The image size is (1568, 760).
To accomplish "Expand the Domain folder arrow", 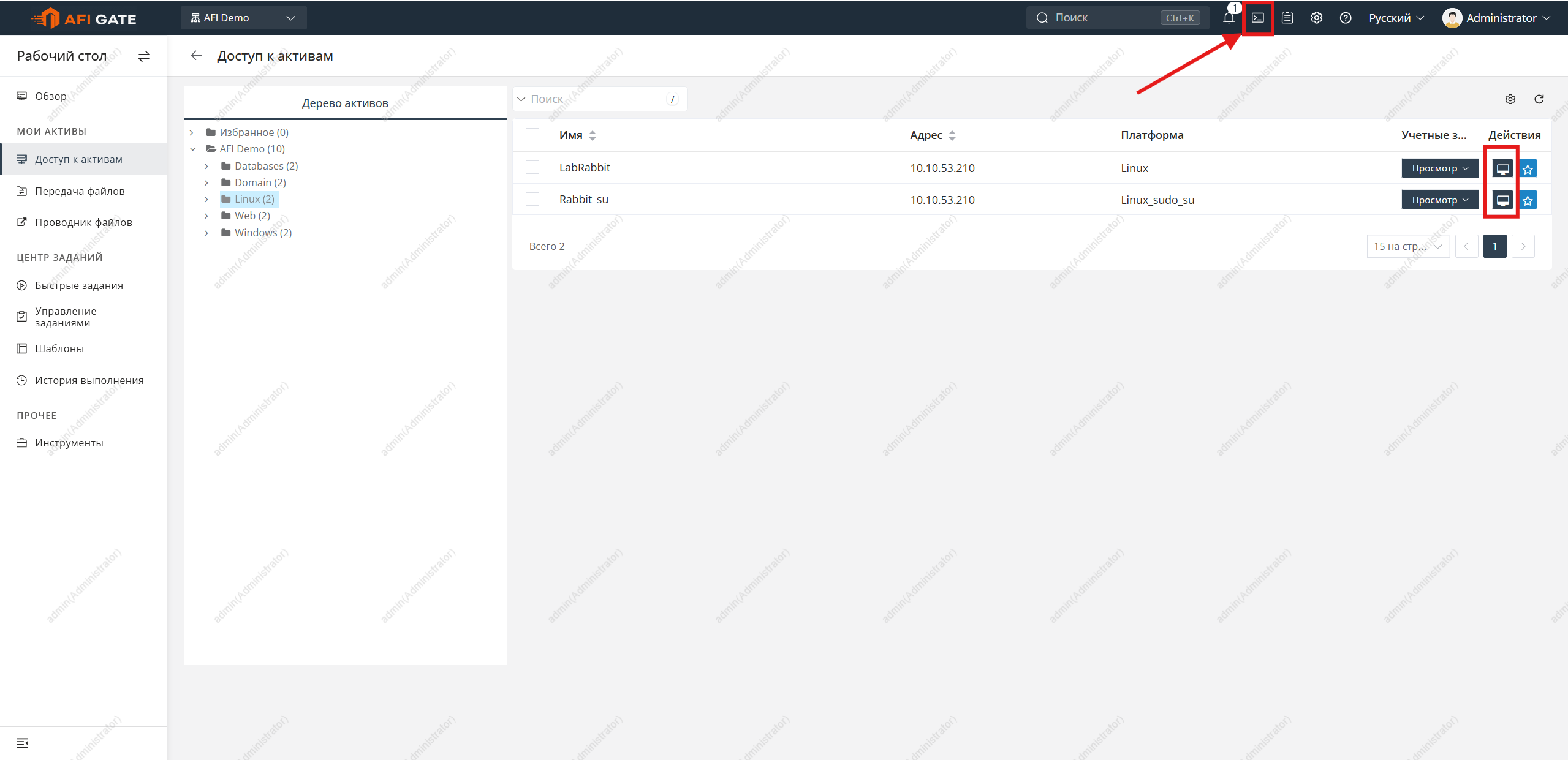I will [206, 182].
